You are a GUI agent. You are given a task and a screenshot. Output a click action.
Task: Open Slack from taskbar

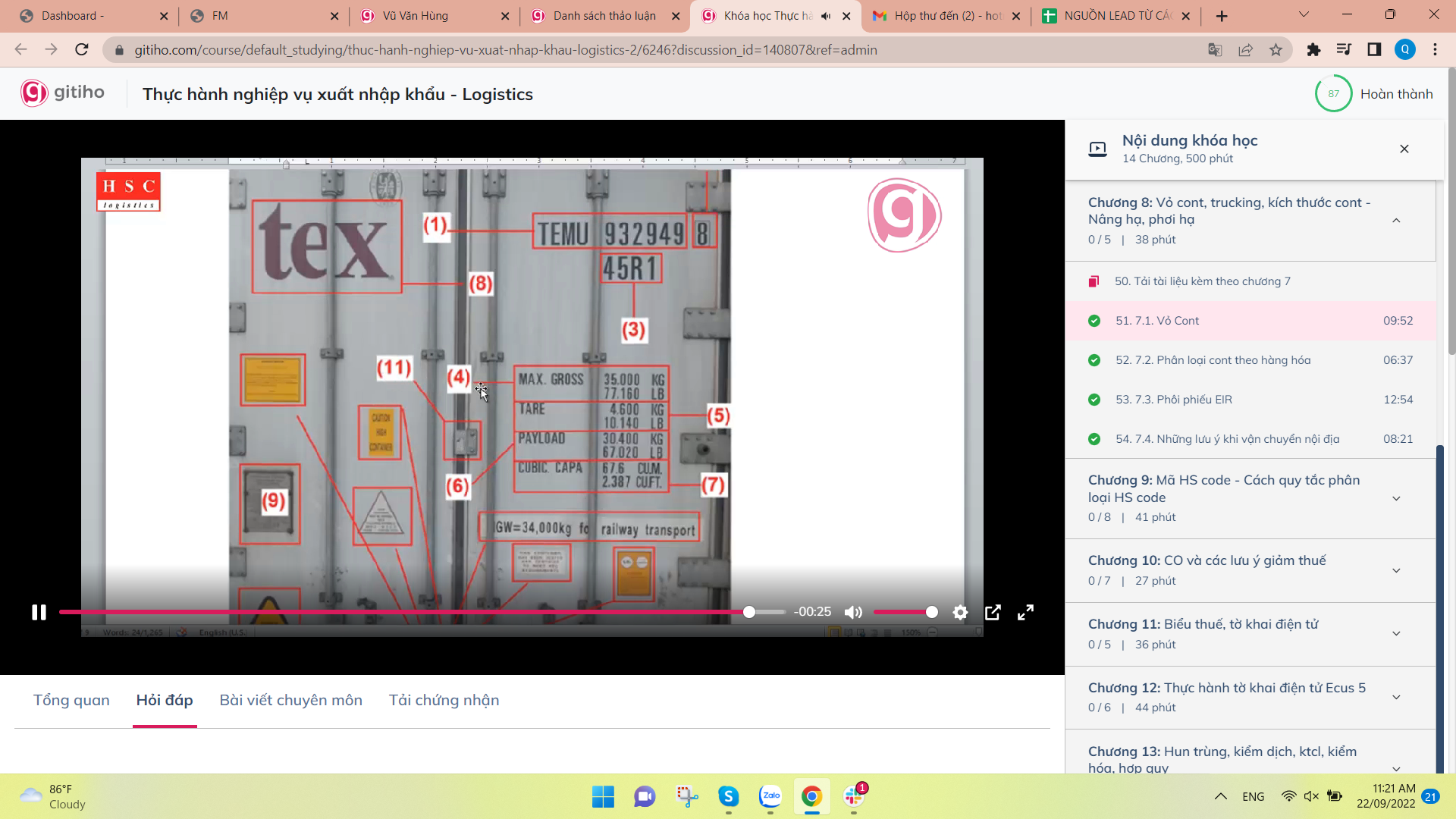(x=855, y=797)
